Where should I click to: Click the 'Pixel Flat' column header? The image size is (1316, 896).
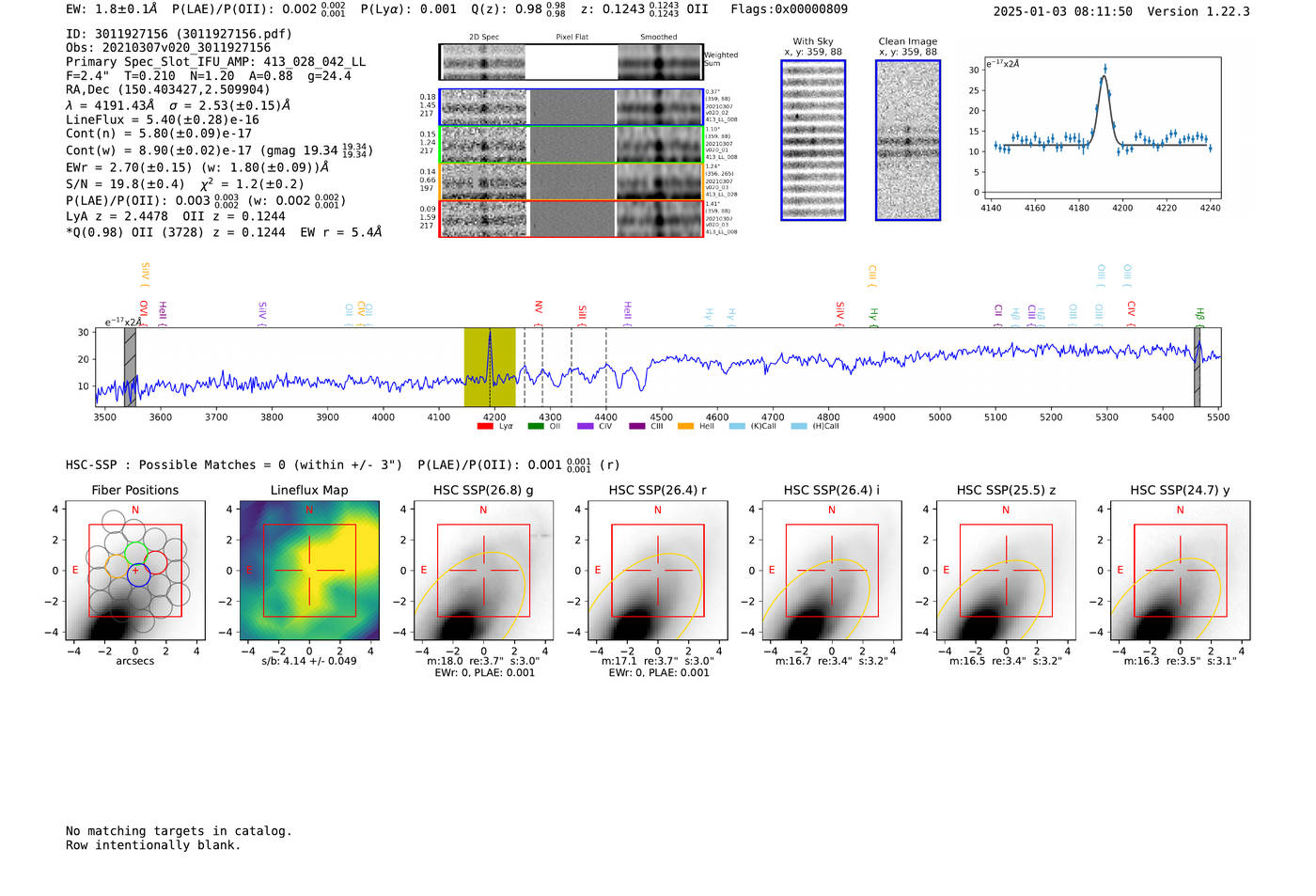tap(572, 38)
